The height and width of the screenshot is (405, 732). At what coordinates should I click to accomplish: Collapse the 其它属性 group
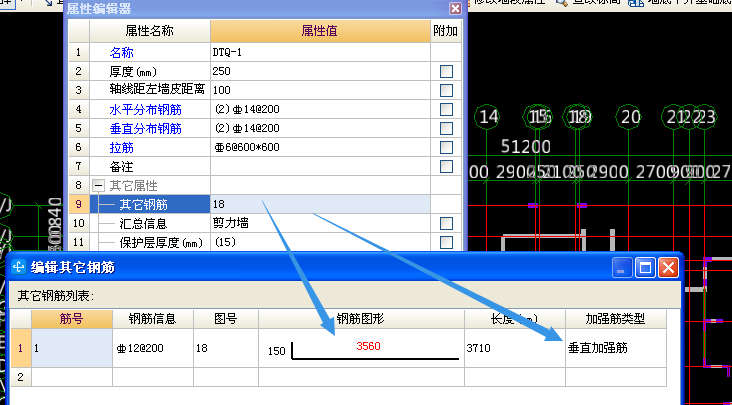[x=98, y=186]
